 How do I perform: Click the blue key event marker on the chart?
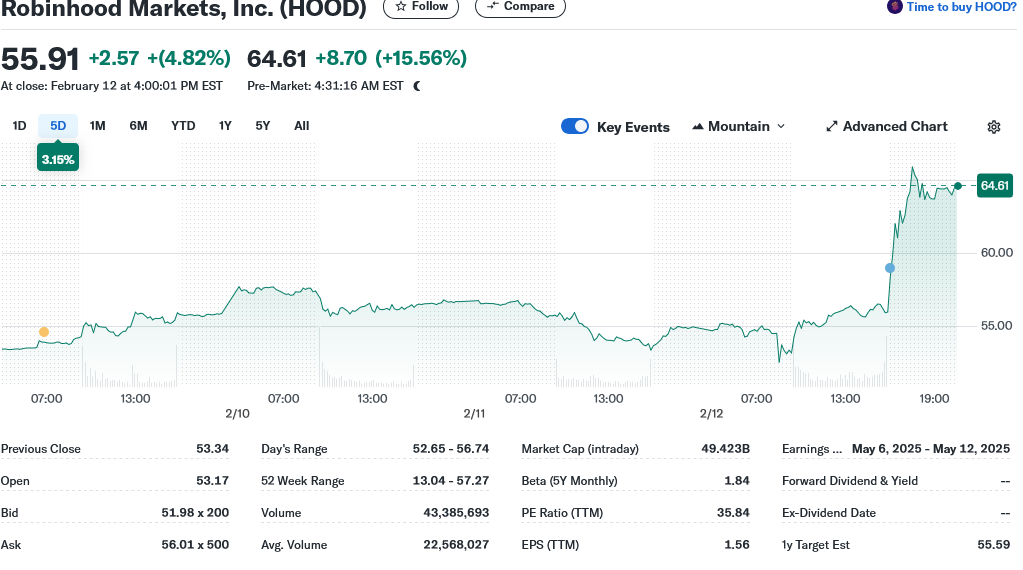point(890,268)
